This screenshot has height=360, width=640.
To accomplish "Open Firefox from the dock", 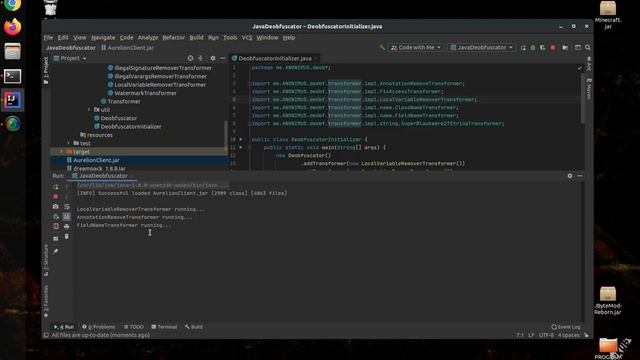I will click(13, 27).
